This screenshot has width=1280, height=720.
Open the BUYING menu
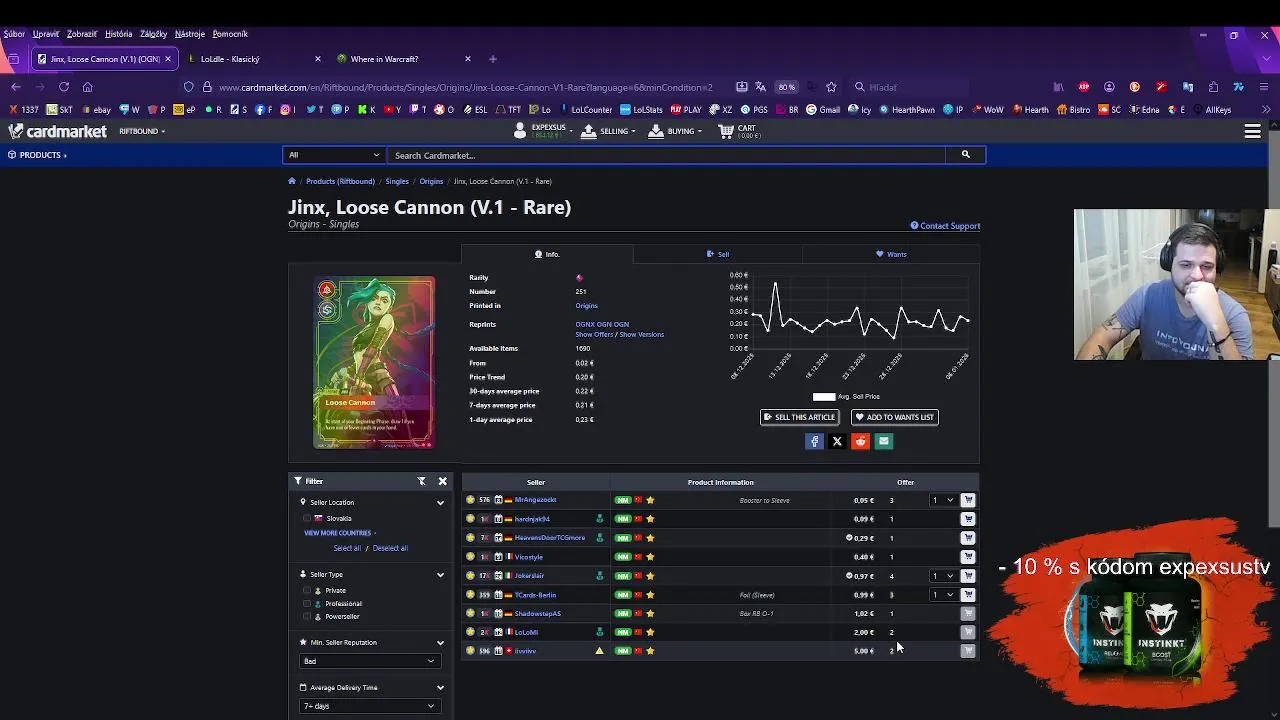pos(675,131)
